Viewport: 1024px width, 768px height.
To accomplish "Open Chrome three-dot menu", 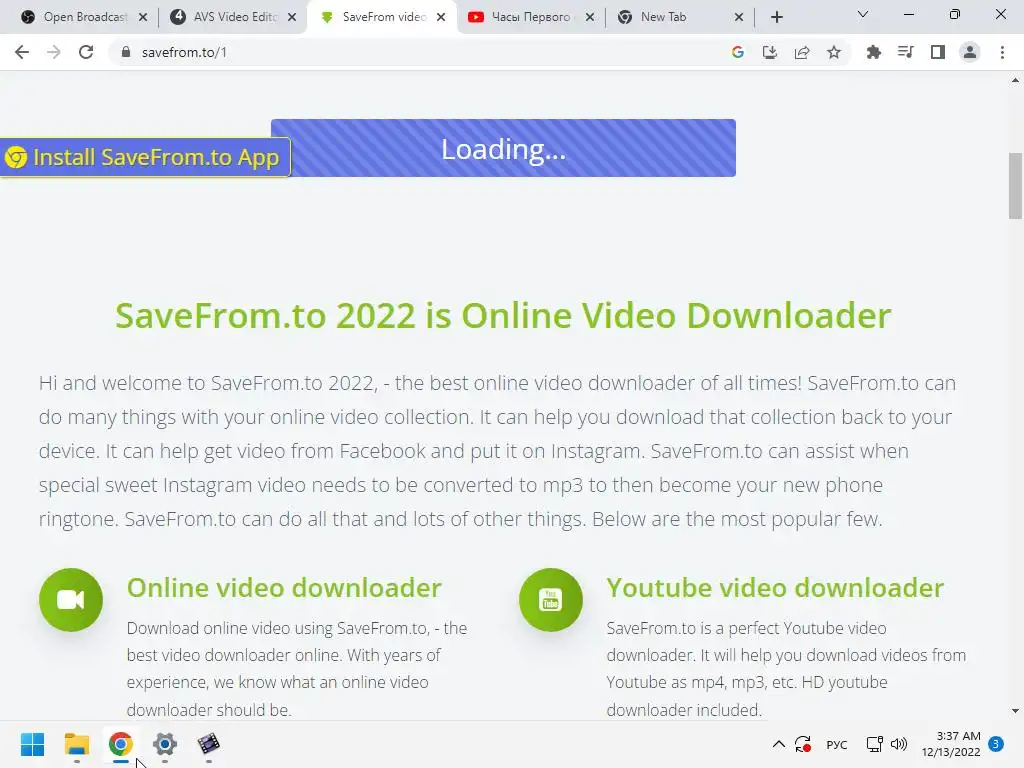I will [x=1002, y=52].
